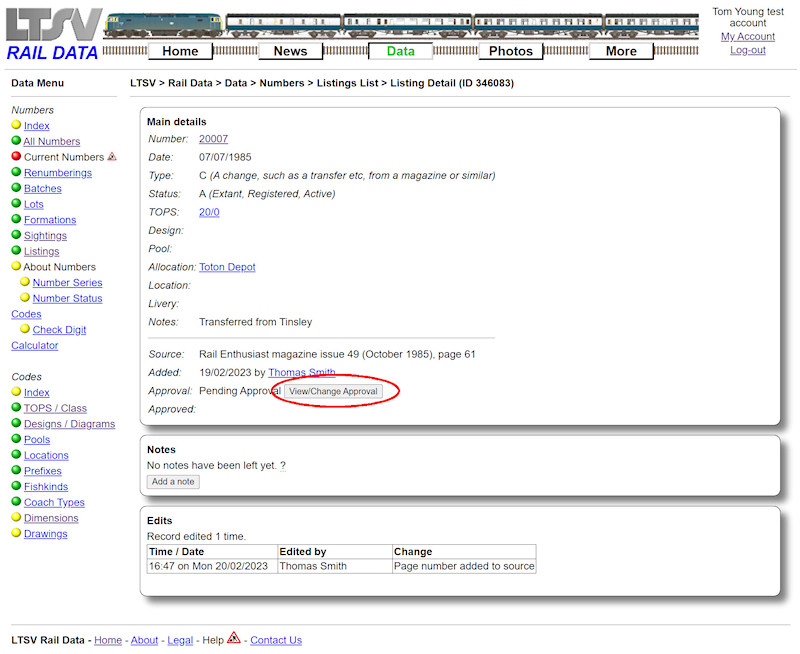
Task: Switch to the Photos tab
Action: [510, 50]
